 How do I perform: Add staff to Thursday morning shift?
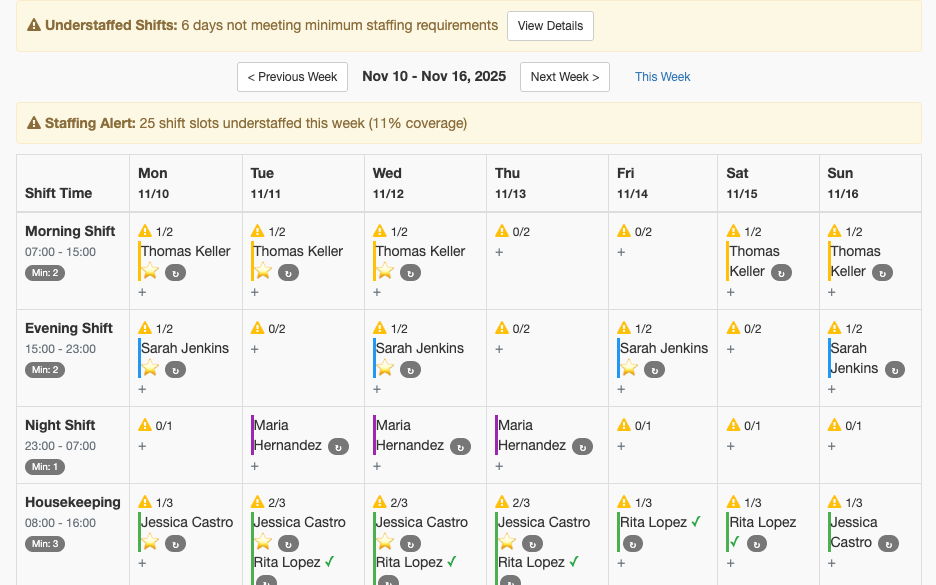(499, 252)
